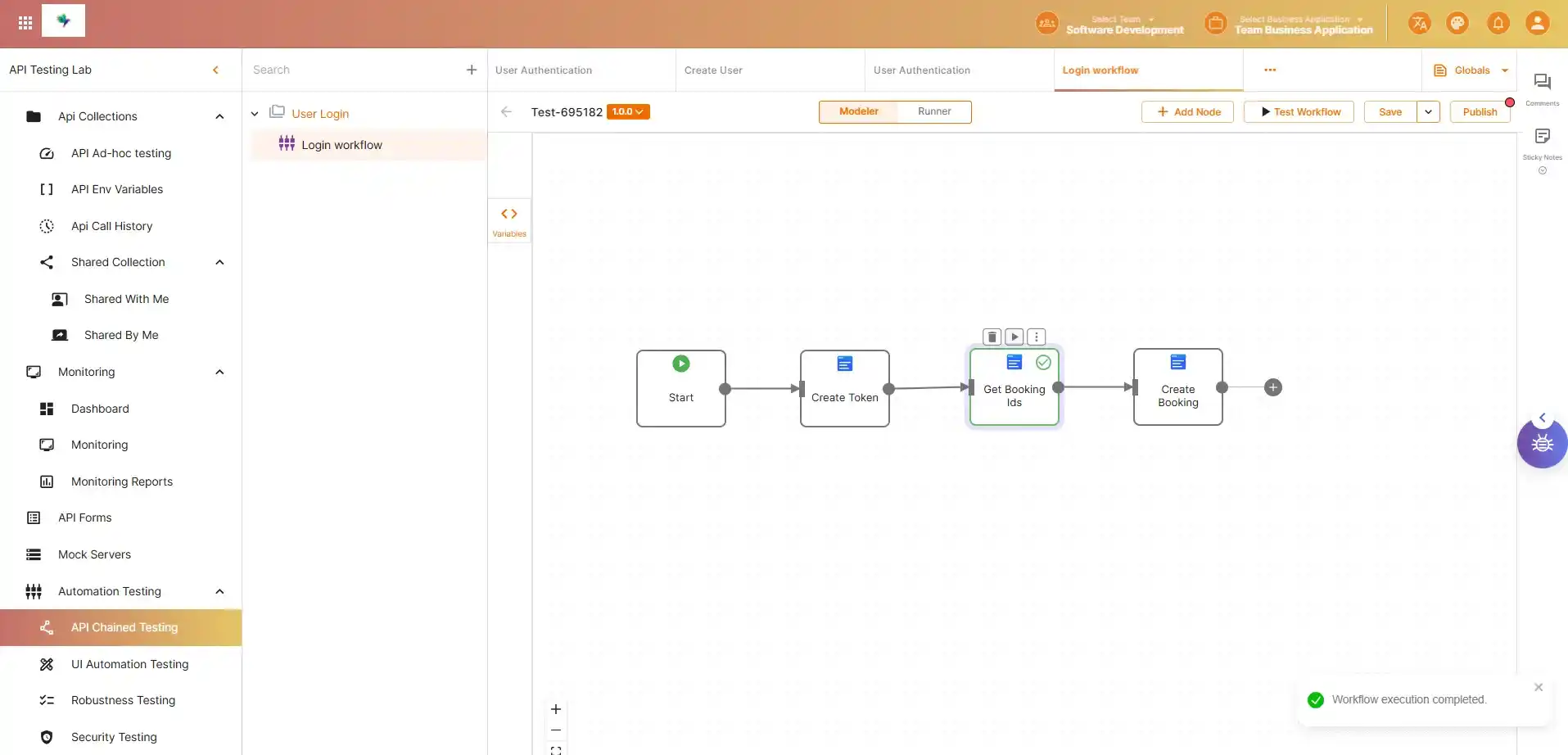1568x755 pixels.
Task: Open the Variables code panel
Action: [509, 220]
